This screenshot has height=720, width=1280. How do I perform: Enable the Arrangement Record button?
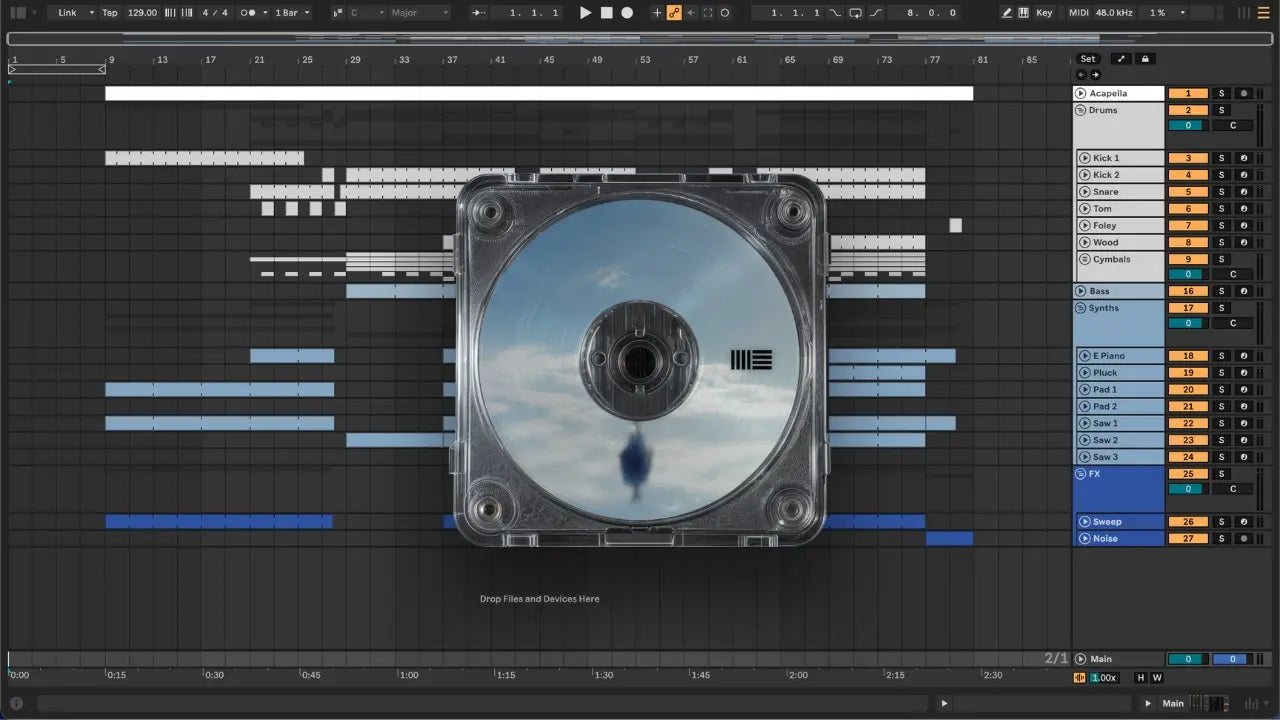pyautogui.click(x=627, y=13)
